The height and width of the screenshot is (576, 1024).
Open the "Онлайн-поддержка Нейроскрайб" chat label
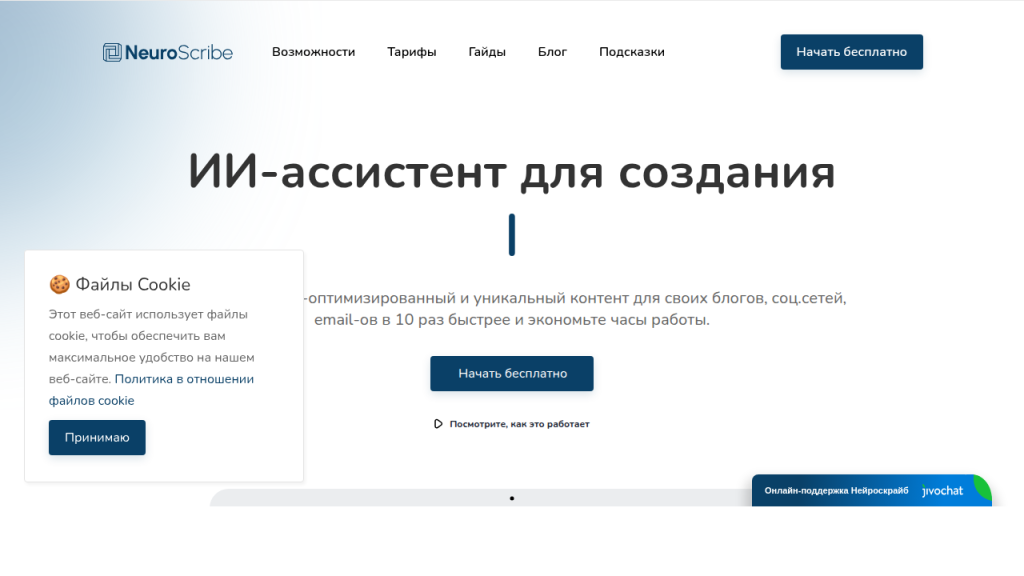[836, 491]
